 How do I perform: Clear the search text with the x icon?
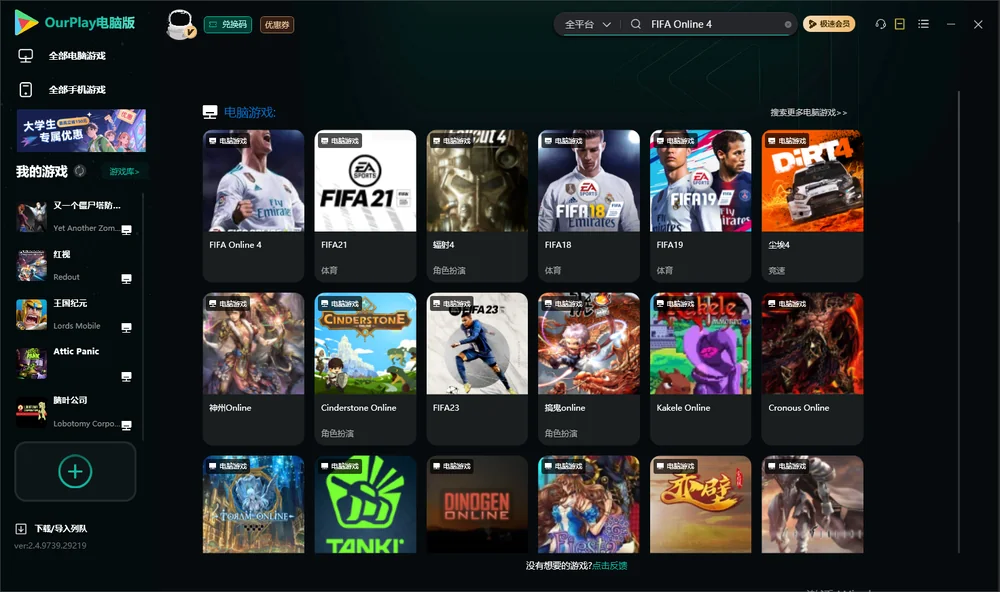(x=788, y=24)
